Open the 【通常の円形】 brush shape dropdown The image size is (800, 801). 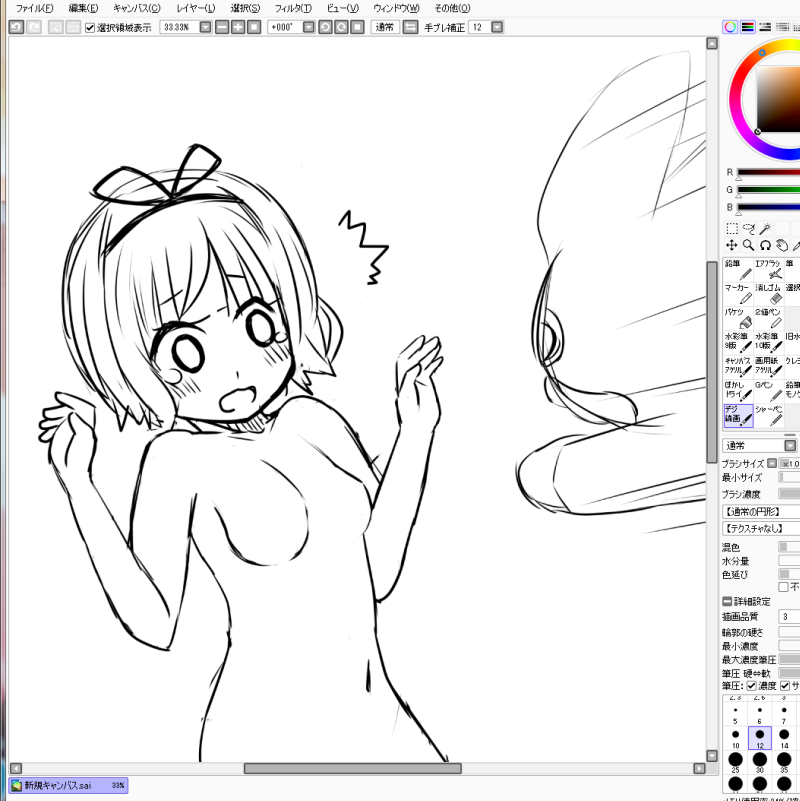761,511
